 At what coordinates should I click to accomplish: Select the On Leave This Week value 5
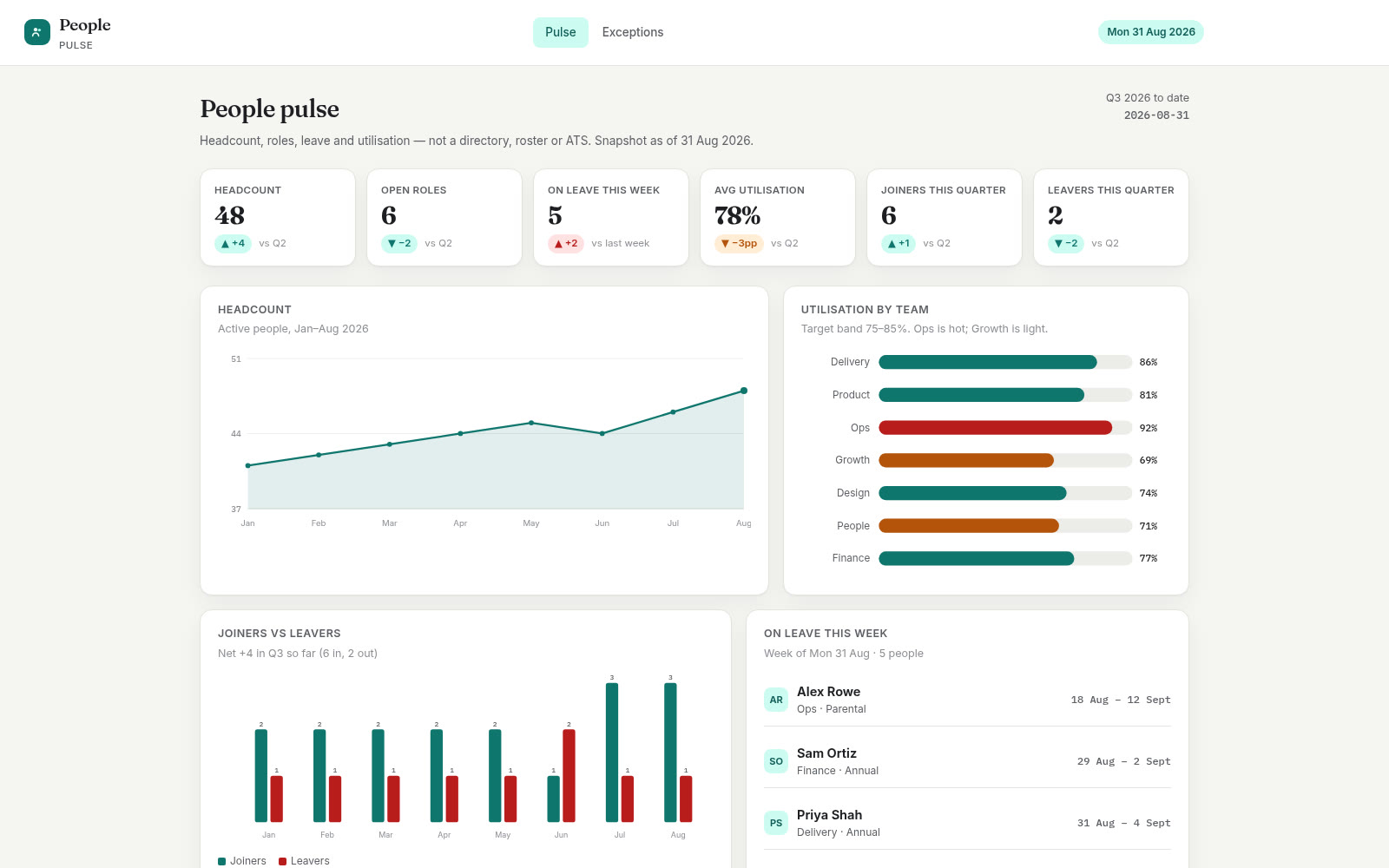[x=555, y=215]
